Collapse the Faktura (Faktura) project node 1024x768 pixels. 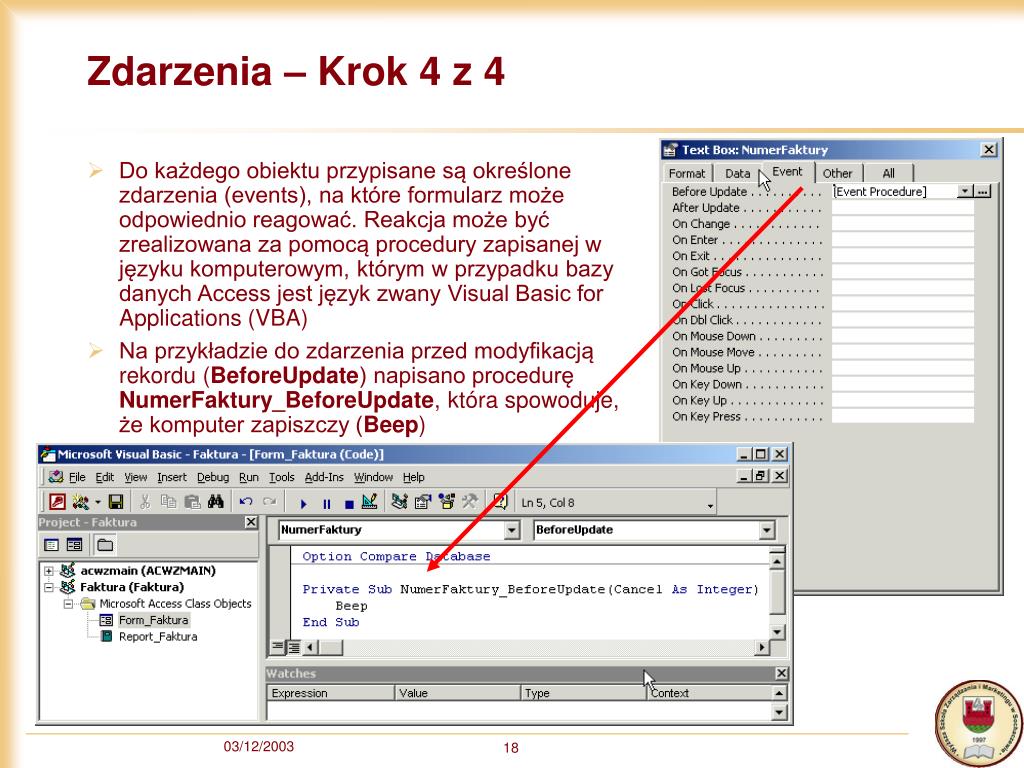(49, 587)
